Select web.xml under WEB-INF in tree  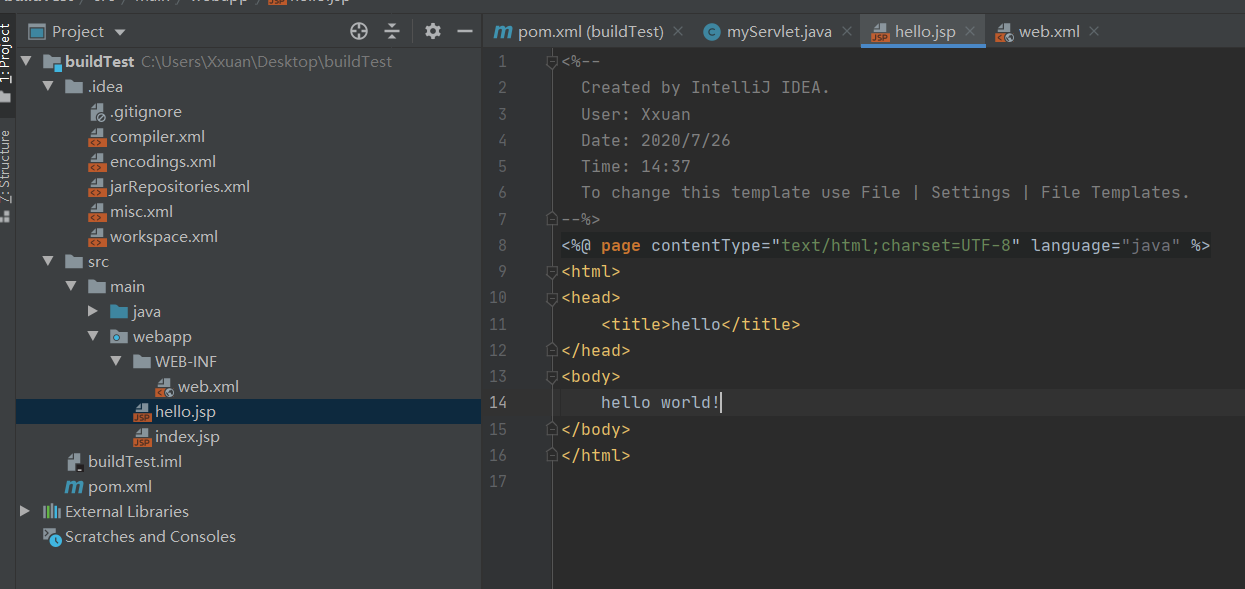point(208,387)
